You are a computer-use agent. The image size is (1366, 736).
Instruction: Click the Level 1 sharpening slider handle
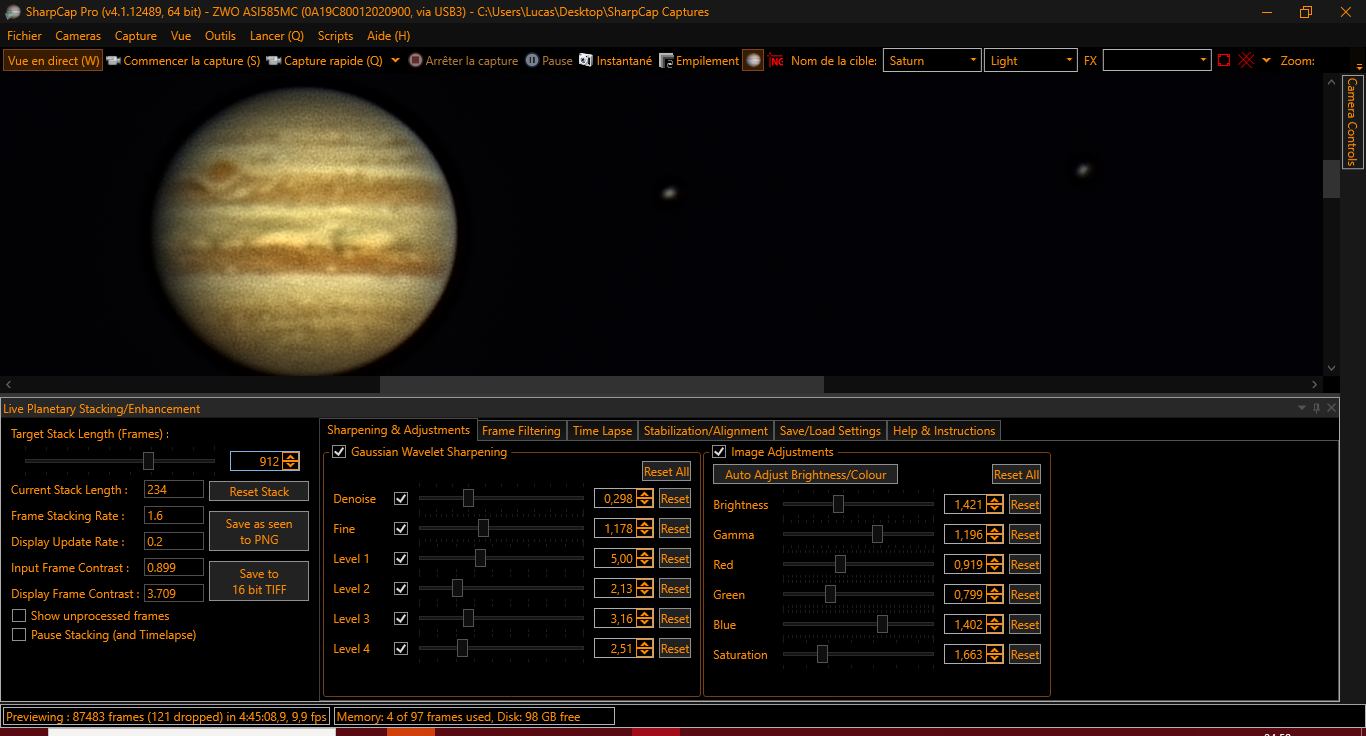point(480,558)
